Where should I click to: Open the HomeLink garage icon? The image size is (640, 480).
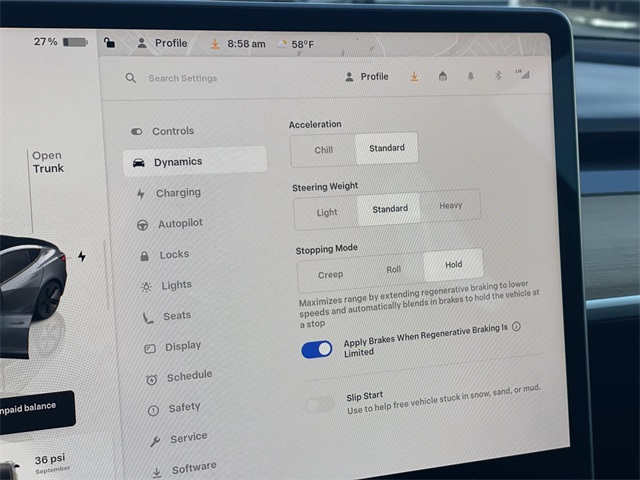tap(442, 76)
